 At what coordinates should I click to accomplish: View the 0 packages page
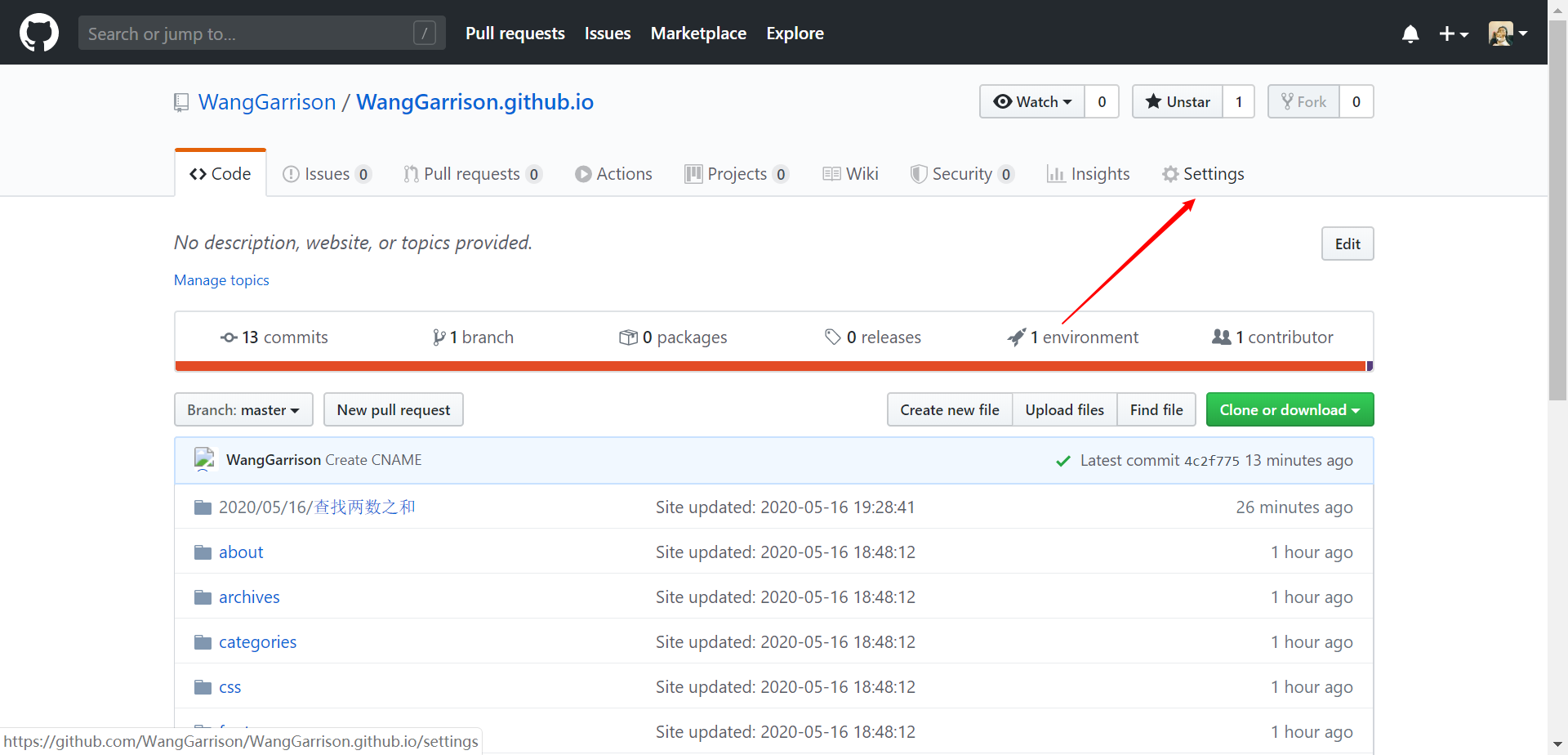pyautogui.click(x=673, y=337)
